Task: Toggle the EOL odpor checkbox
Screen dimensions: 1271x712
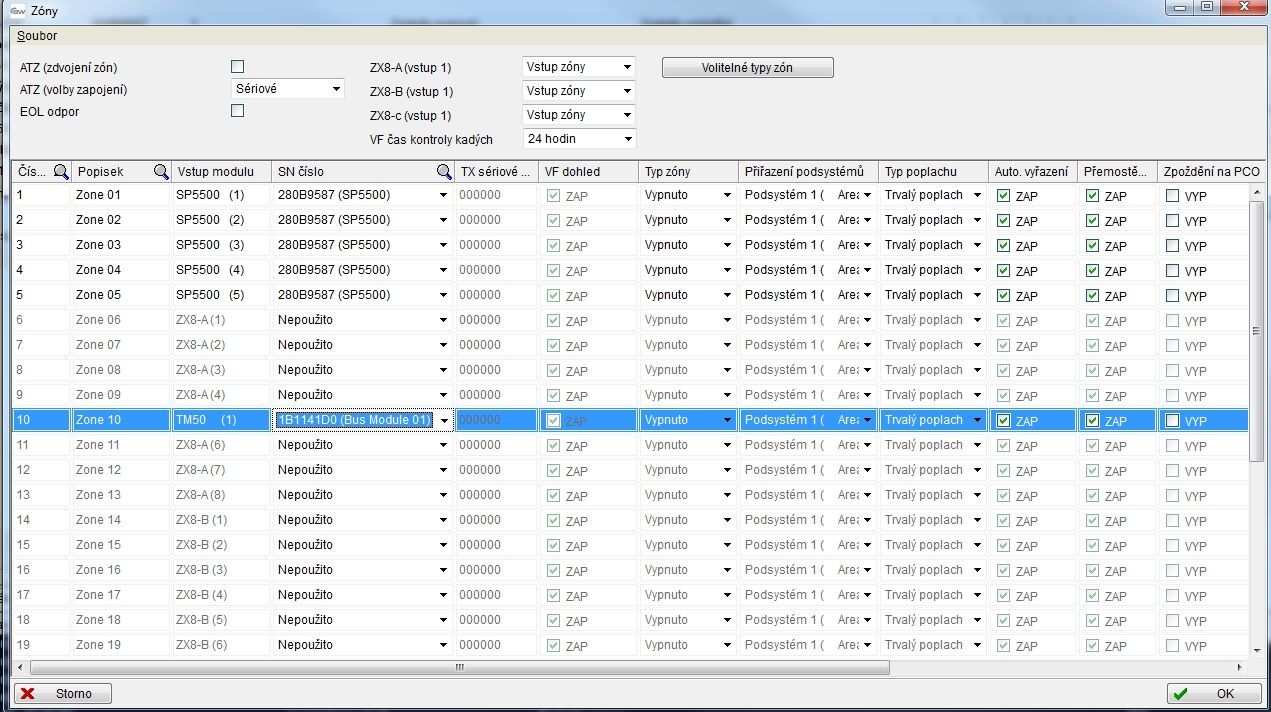Action: [237, 111]
